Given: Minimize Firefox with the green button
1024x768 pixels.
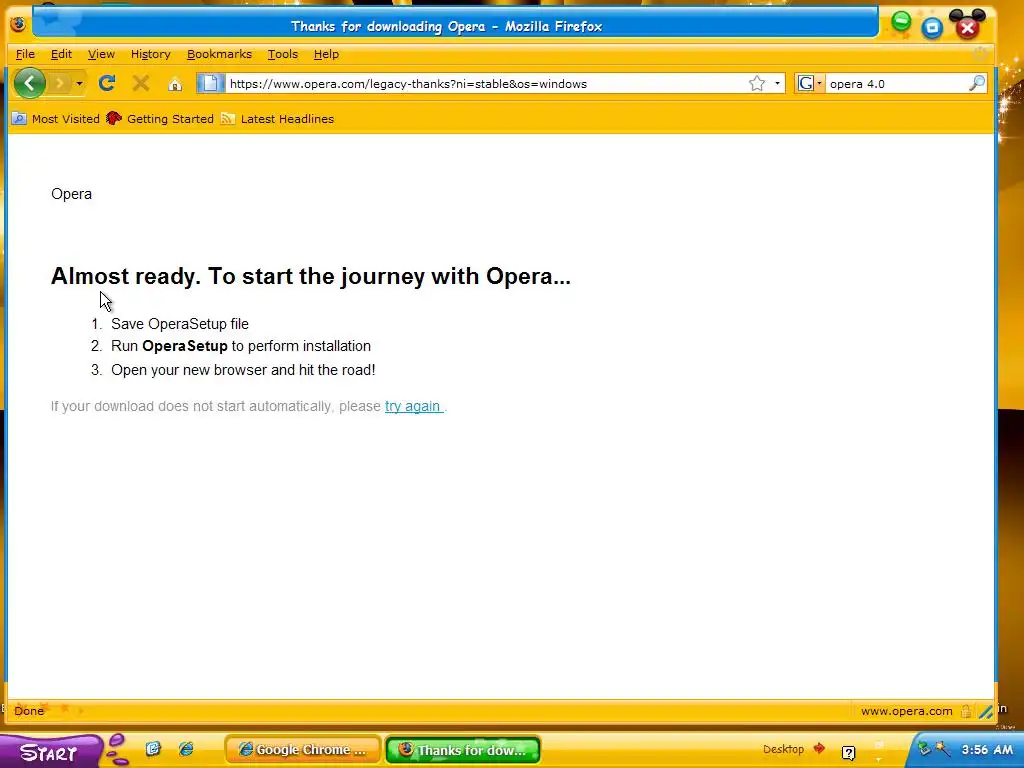Looking at the screenshot, I should [x=901, y=22].
